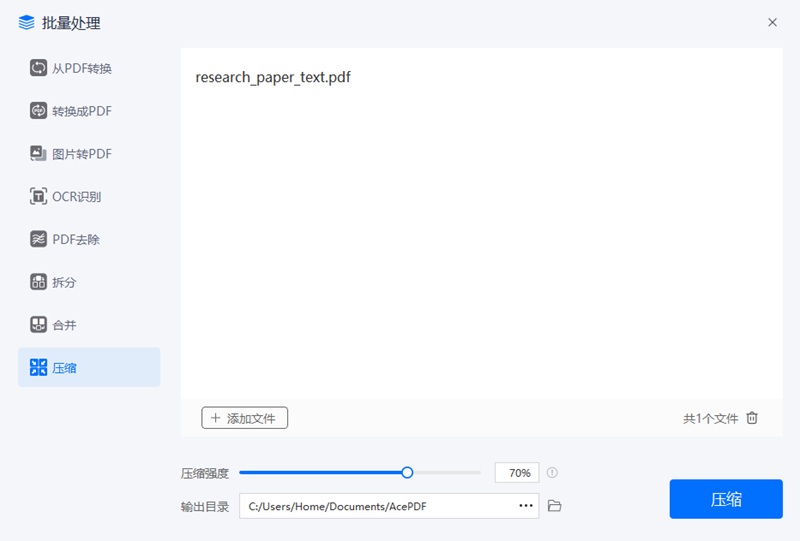The width and height of the screenshot is (800, 541).
Task: Click the 添加文件 add file button
Action: pyautogui.click(x=244, y=418)
